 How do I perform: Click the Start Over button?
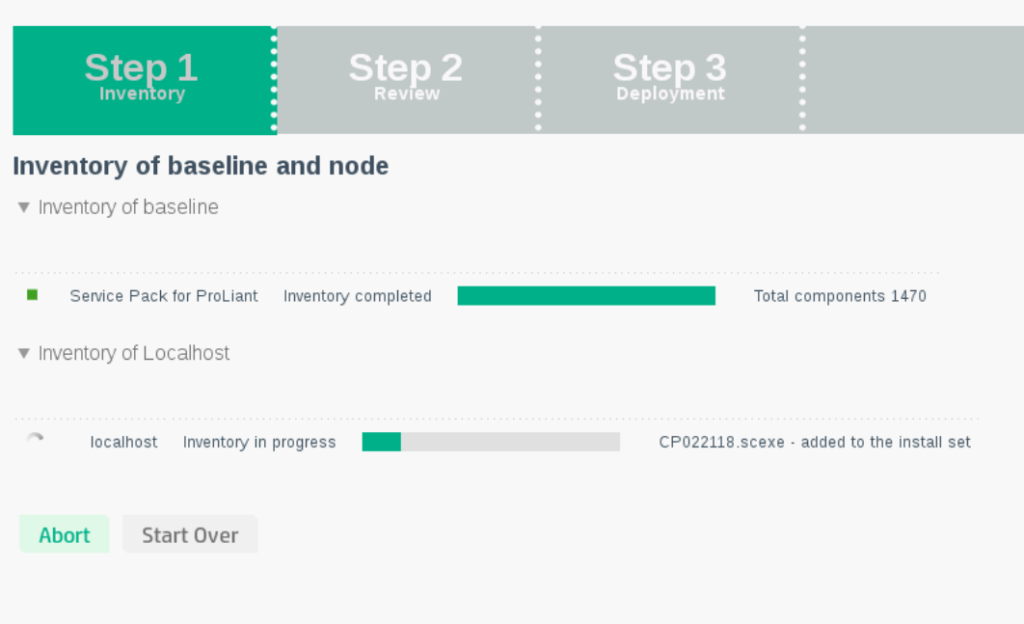click(x=190, y=535)
